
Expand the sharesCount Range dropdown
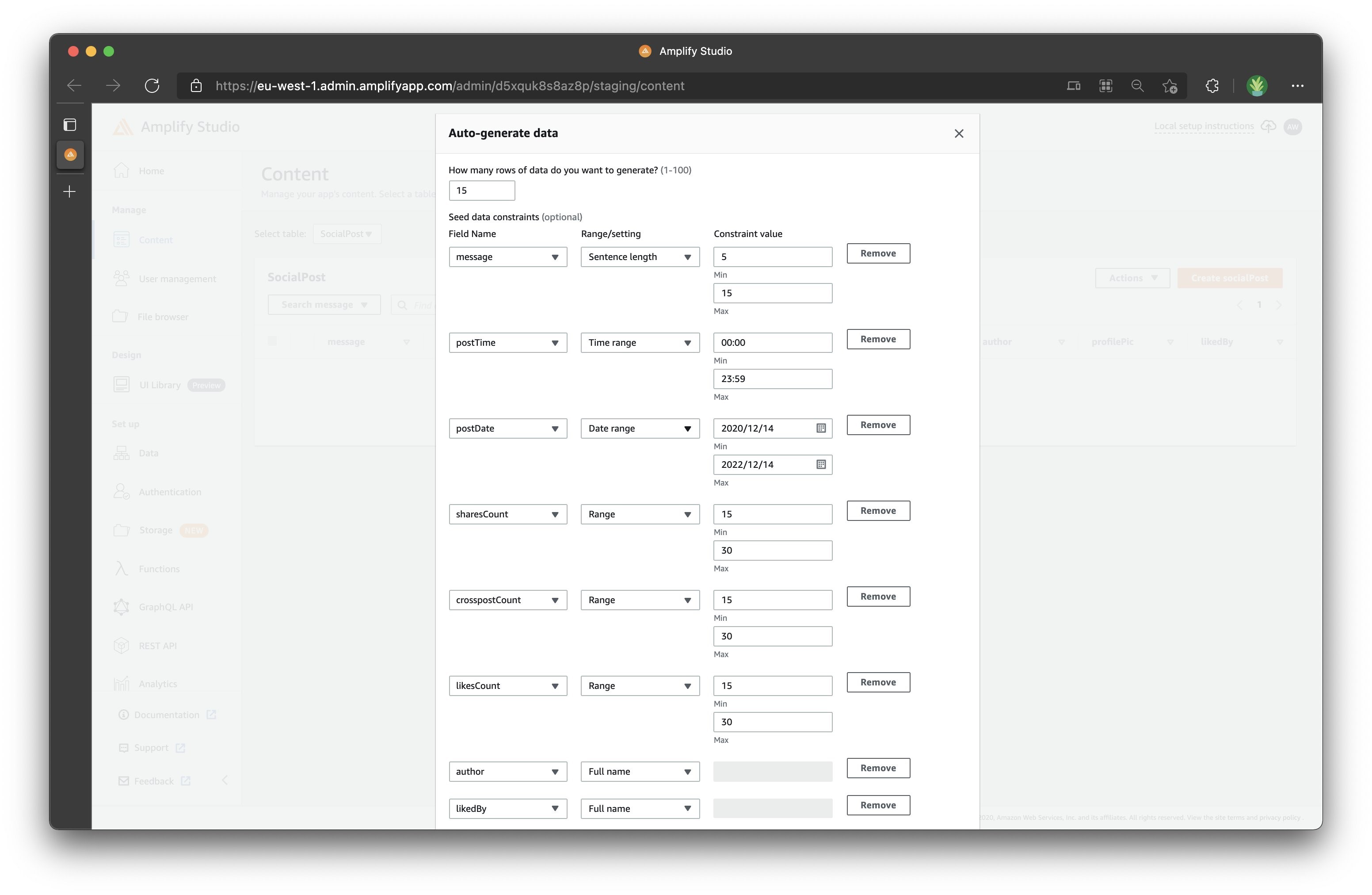638,514
